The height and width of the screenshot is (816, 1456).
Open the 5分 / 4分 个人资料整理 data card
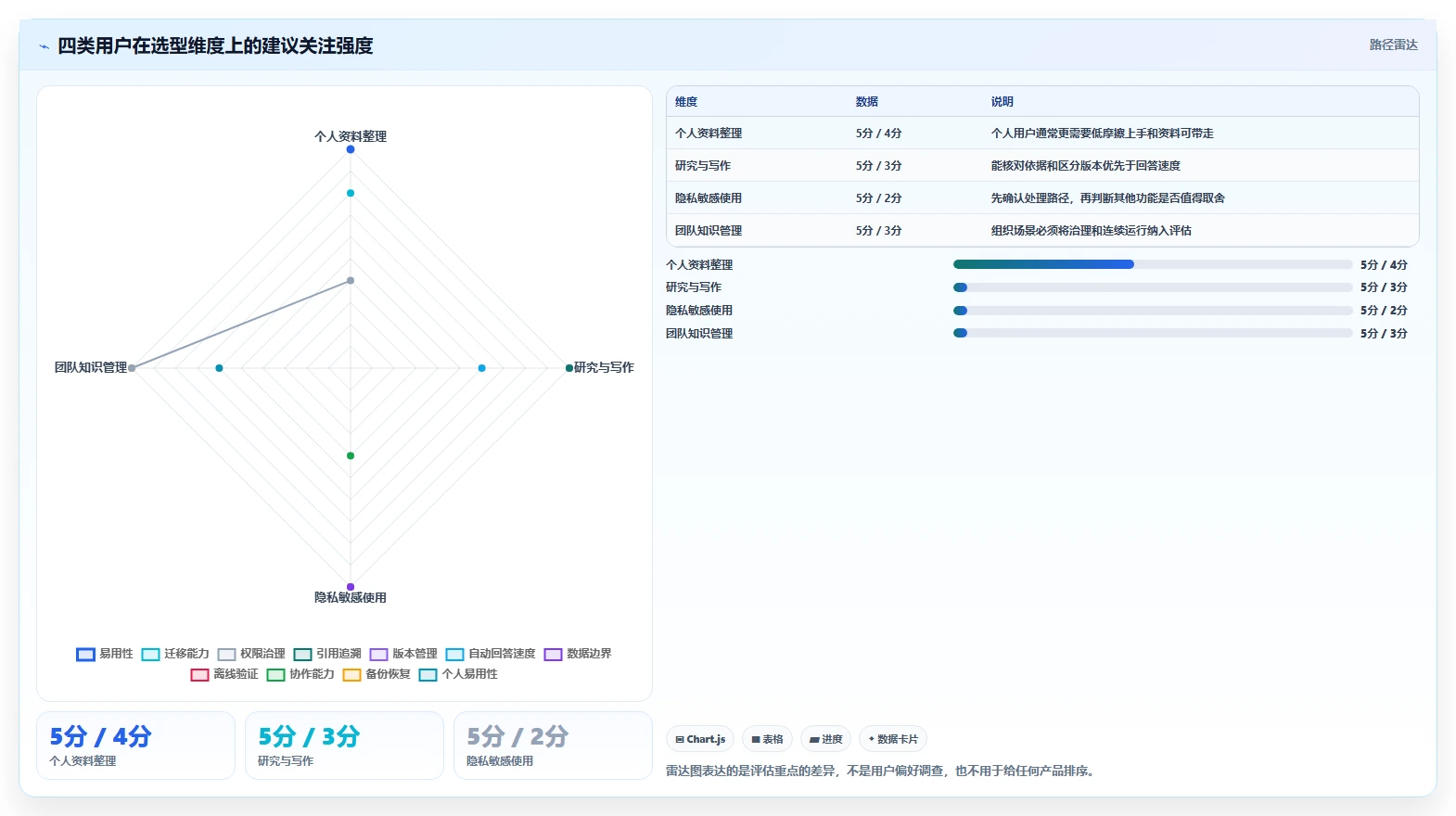point(135,746)
